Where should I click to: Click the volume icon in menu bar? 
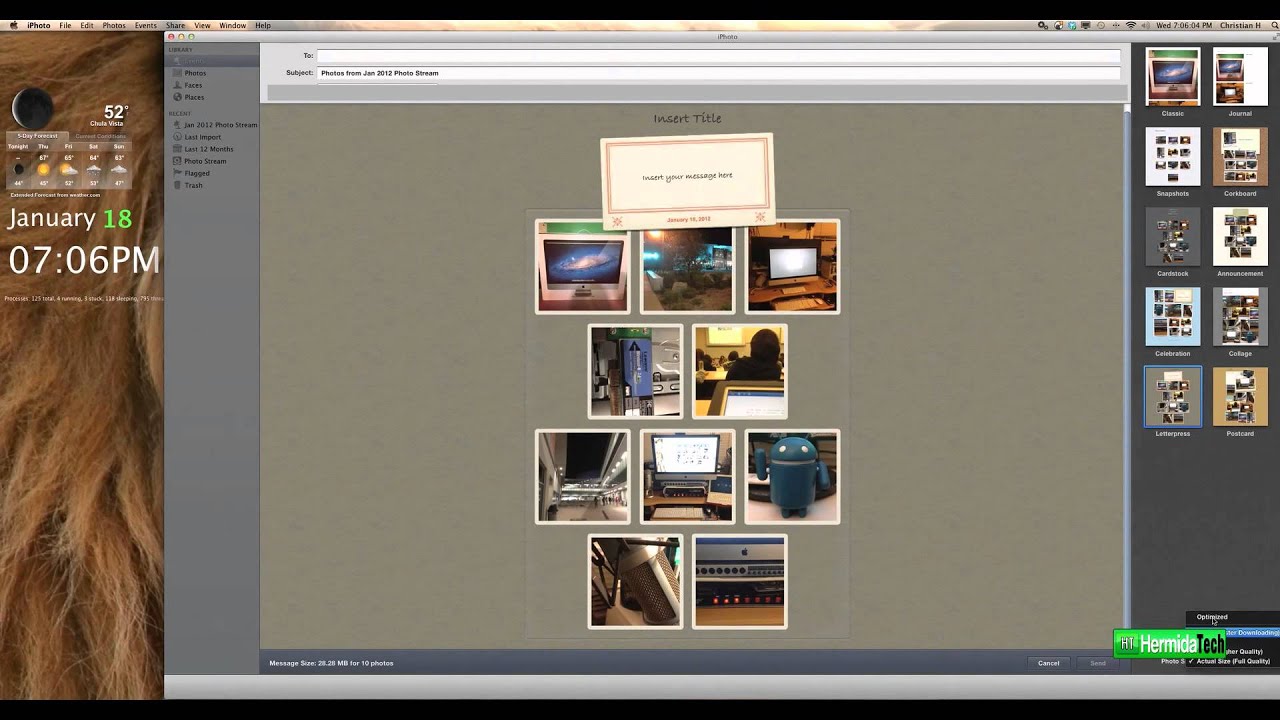point(1146,25)
